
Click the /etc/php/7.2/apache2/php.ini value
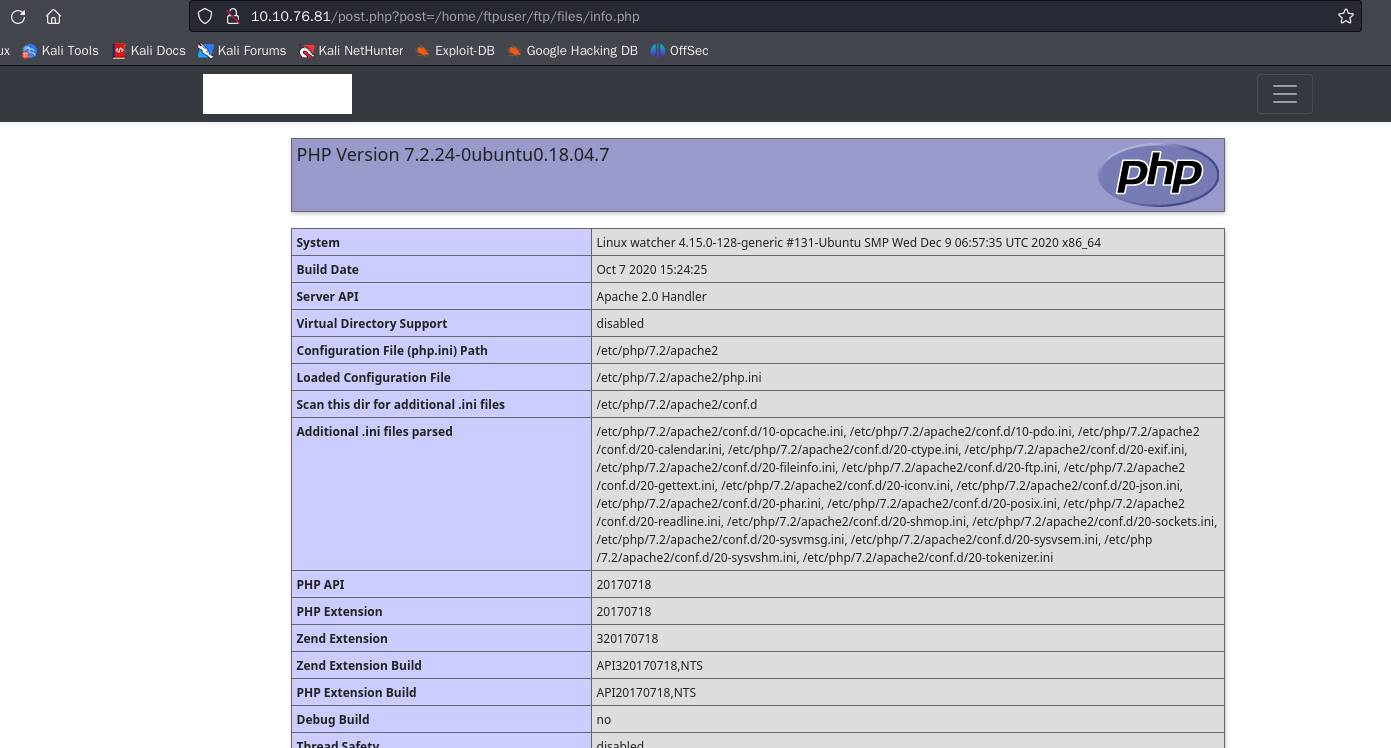678,377
